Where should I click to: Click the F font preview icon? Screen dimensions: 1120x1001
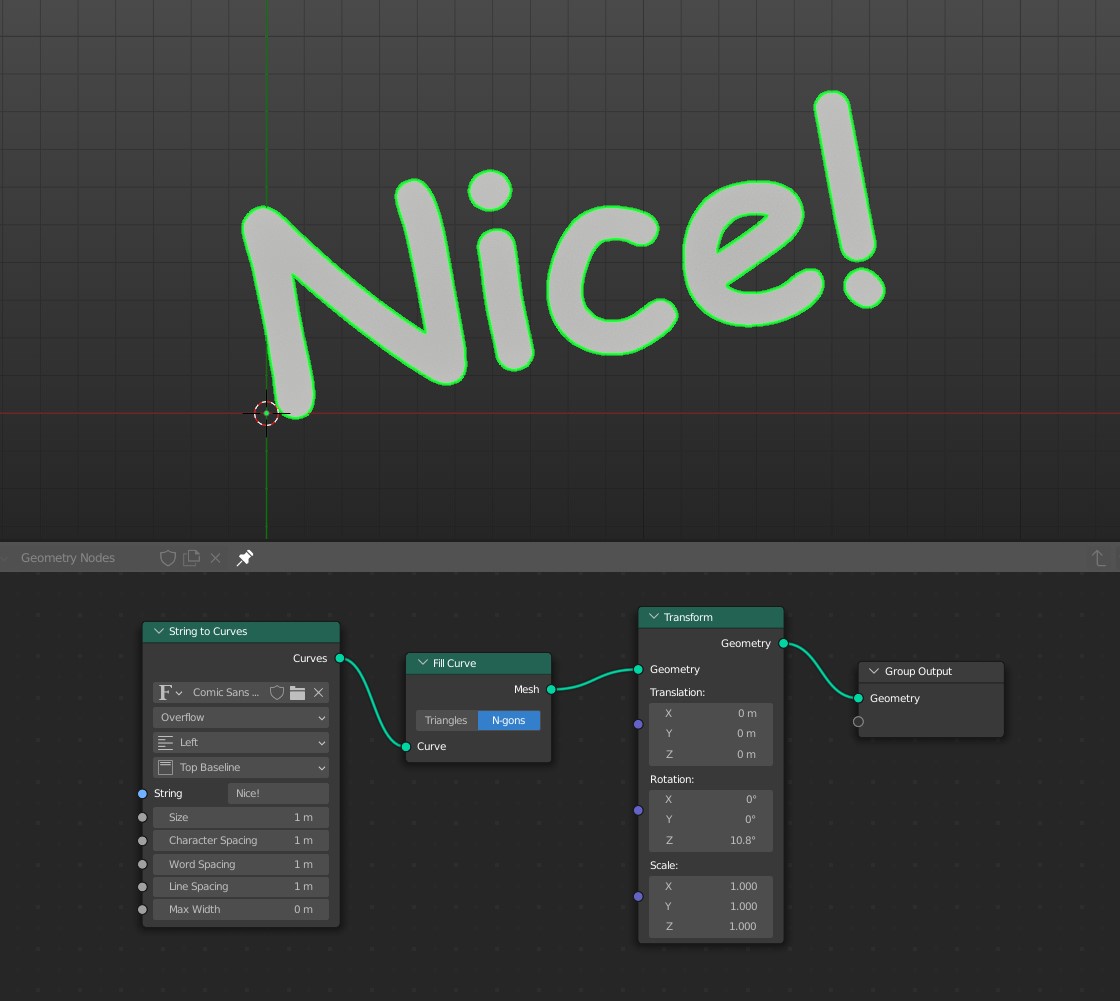[165, 692]
